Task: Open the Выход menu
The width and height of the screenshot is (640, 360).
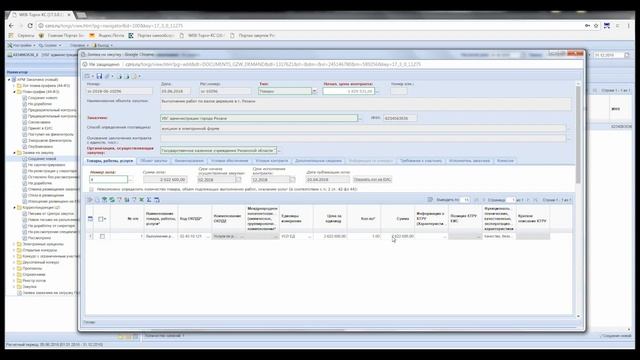Action: [102, 45]
